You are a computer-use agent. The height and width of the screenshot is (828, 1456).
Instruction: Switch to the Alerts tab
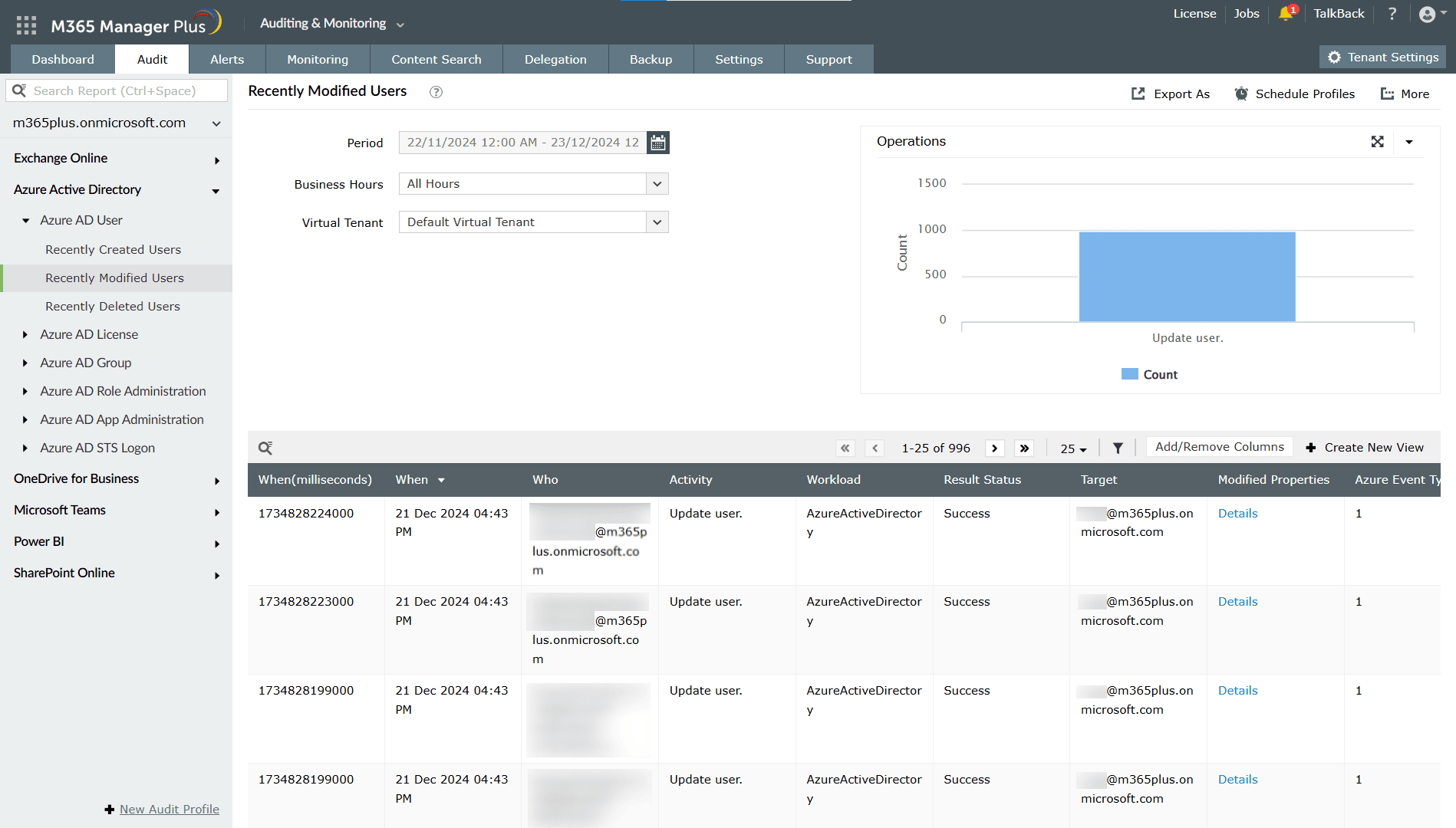(227, 59)
